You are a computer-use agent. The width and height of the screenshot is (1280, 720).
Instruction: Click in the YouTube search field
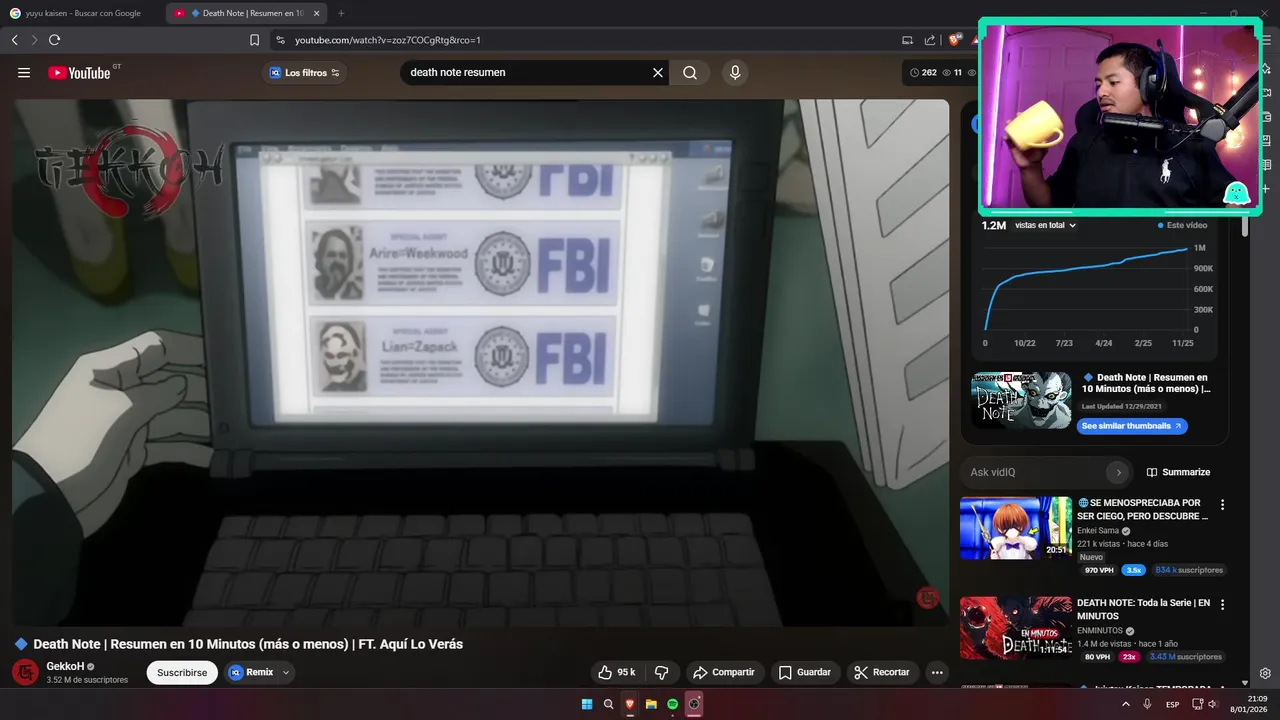(x=525, y=73)
